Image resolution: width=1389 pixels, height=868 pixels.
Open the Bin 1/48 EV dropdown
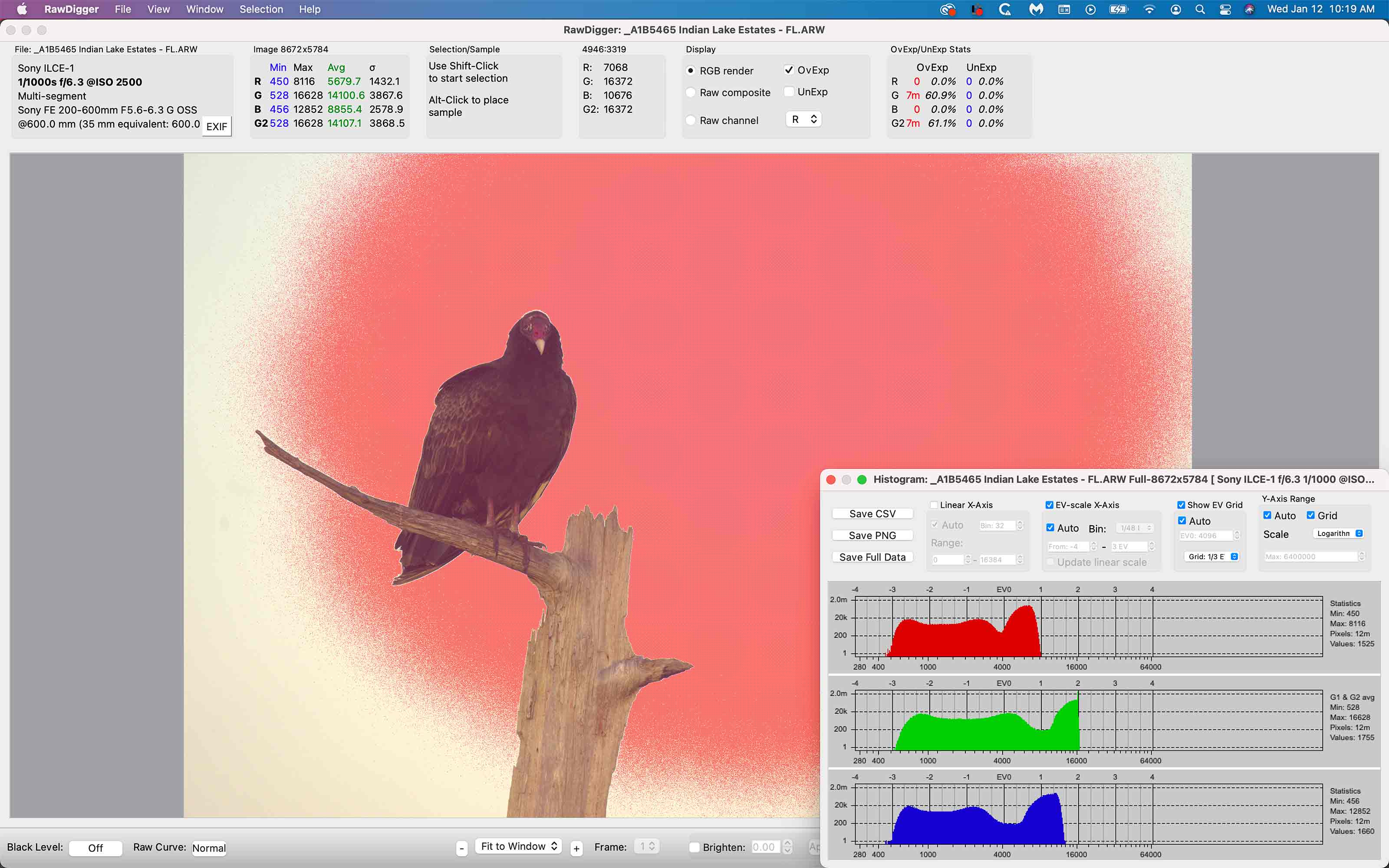[x=1136, y=528]
